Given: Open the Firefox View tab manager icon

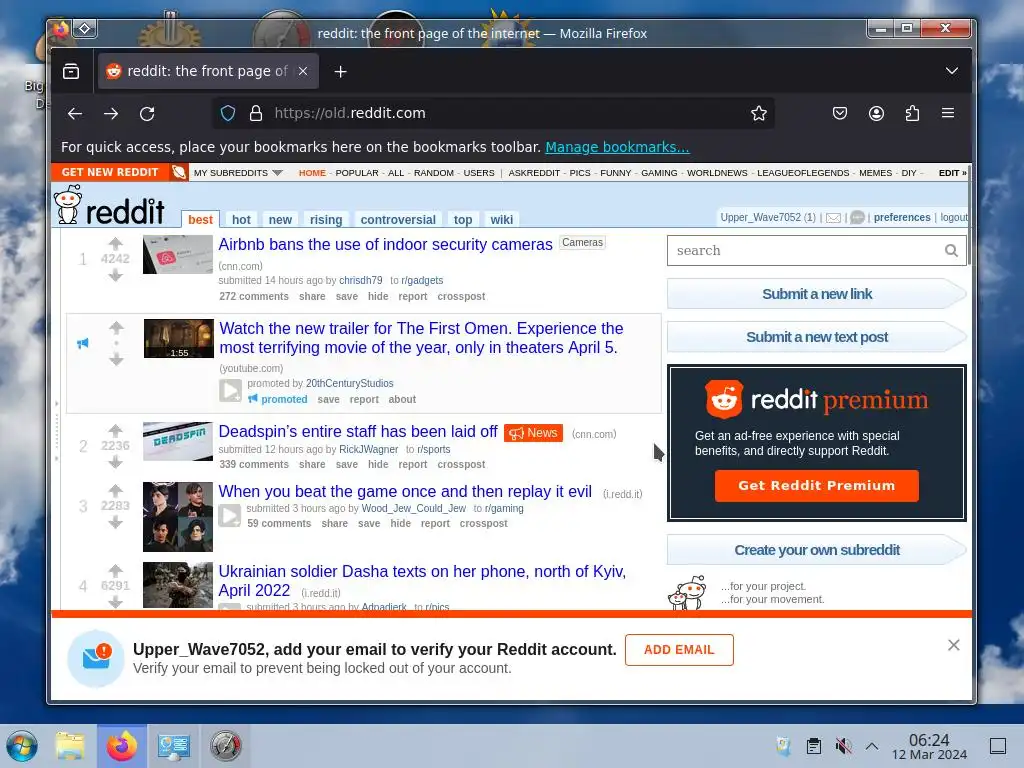Looking at the screenshot, I should coord(71,71).
